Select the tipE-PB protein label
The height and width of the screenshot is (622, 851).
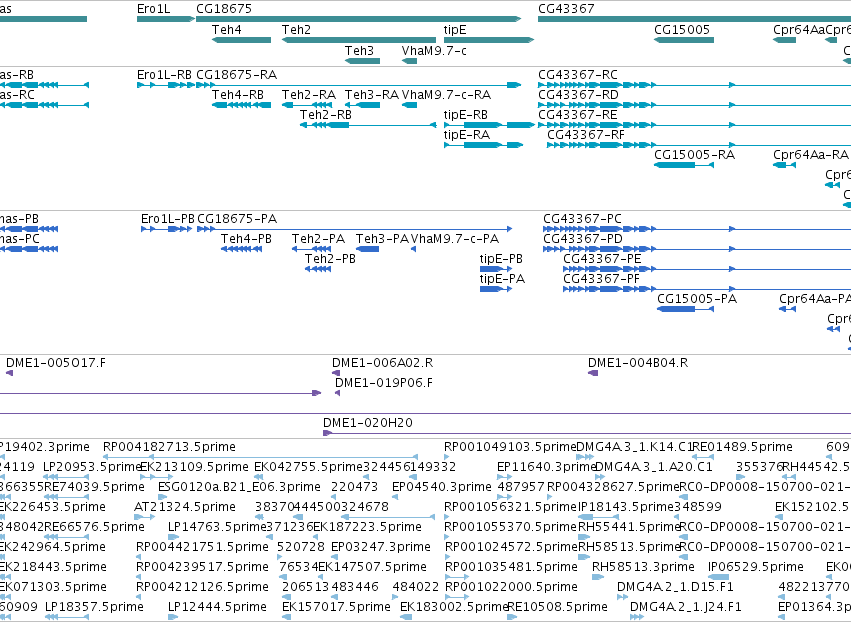point(501,259)
